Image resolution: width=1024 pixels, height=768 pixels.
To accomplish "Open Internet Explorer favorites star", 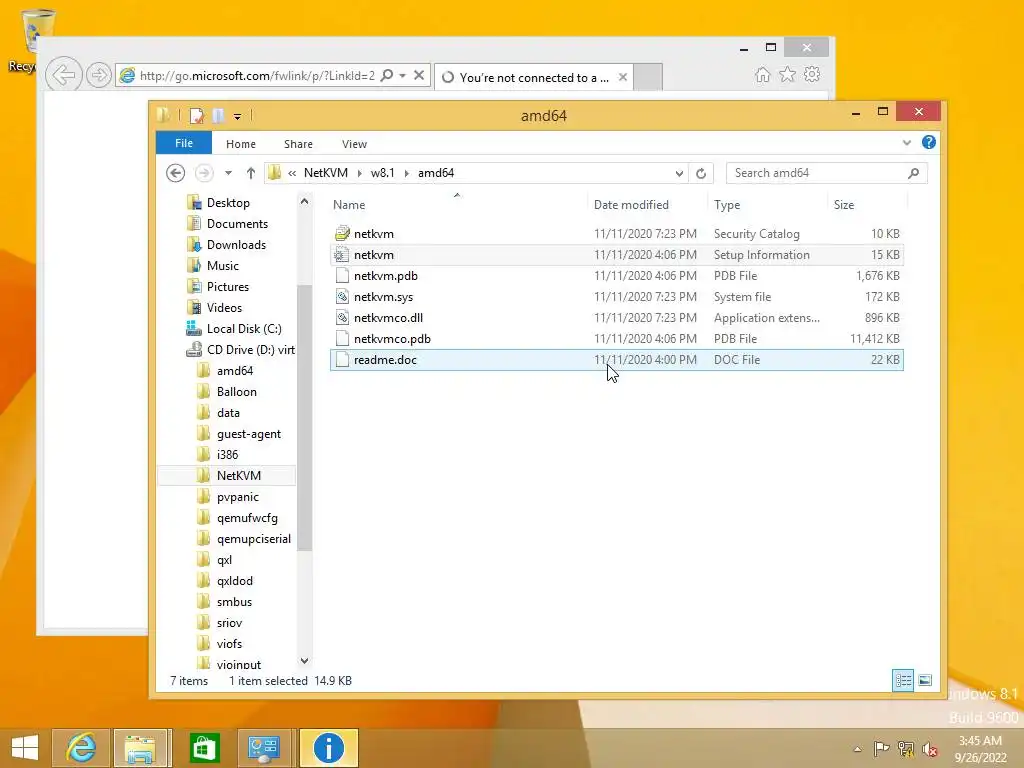I will tap(788, 74).
